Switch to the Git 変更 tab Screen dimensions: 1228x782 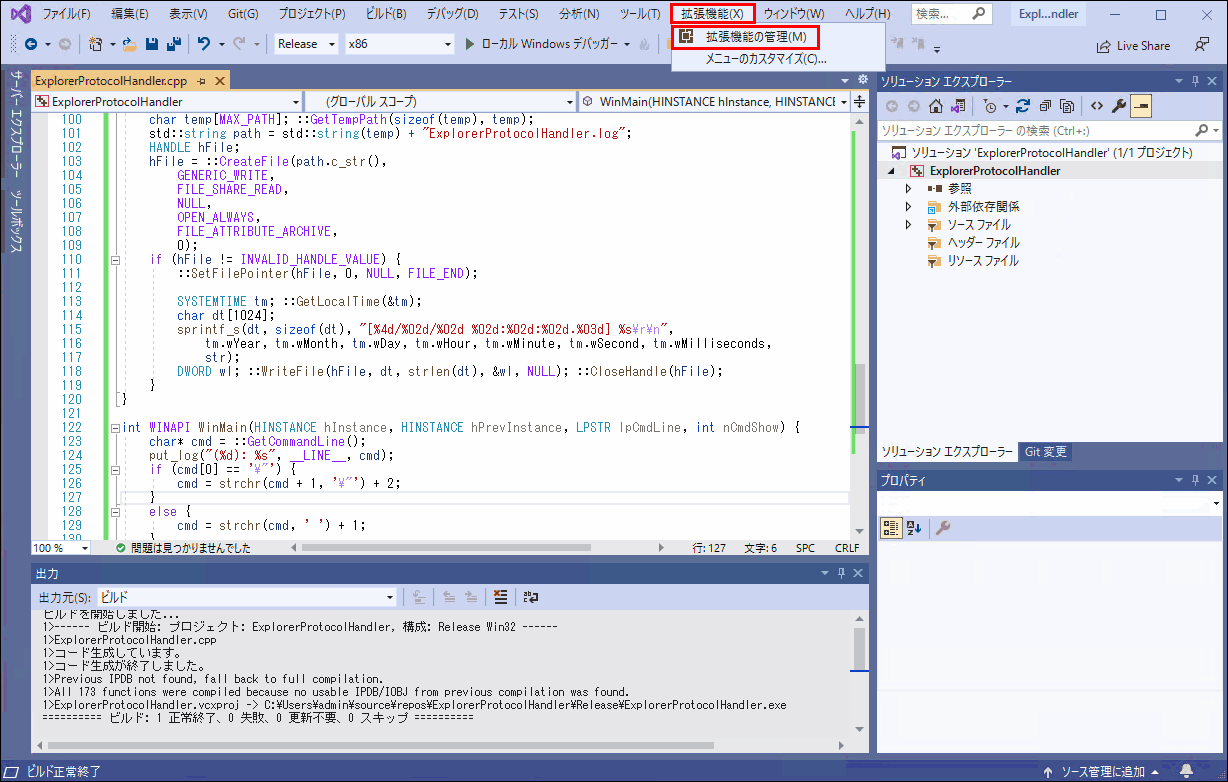click(1045, 452)
